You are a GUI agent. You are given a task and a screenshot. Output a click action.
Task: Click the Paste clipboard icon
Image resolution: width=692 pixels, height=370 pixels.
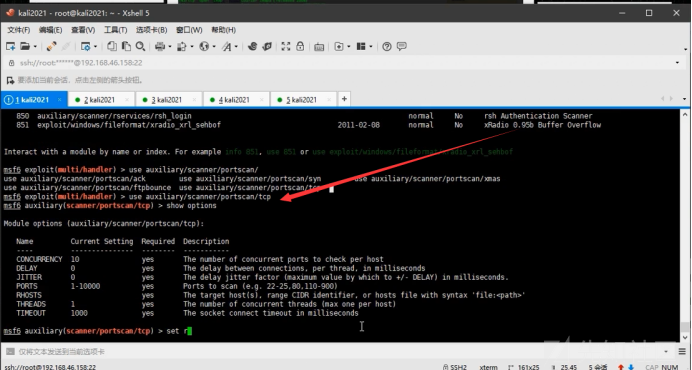pyautogui.click(x=126, y=46)
